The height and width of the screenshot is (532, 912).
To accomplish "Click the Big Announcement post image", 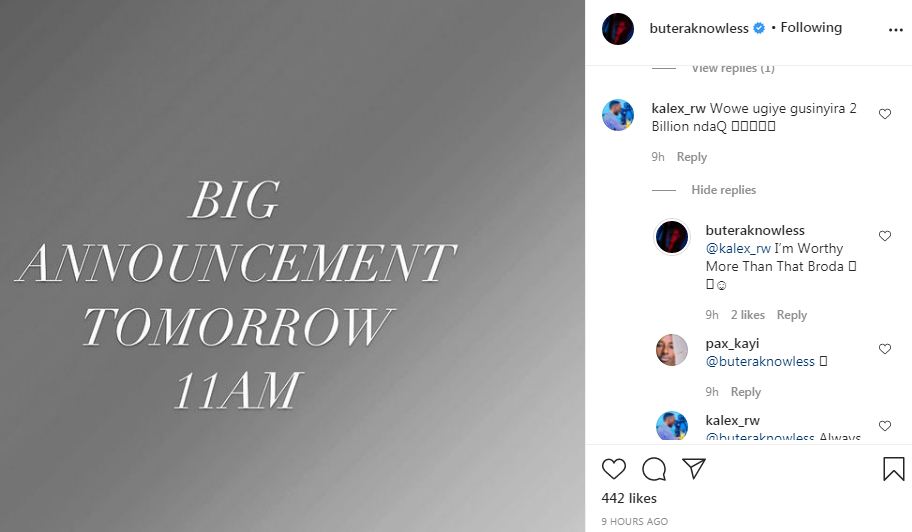I will point(293,266).
